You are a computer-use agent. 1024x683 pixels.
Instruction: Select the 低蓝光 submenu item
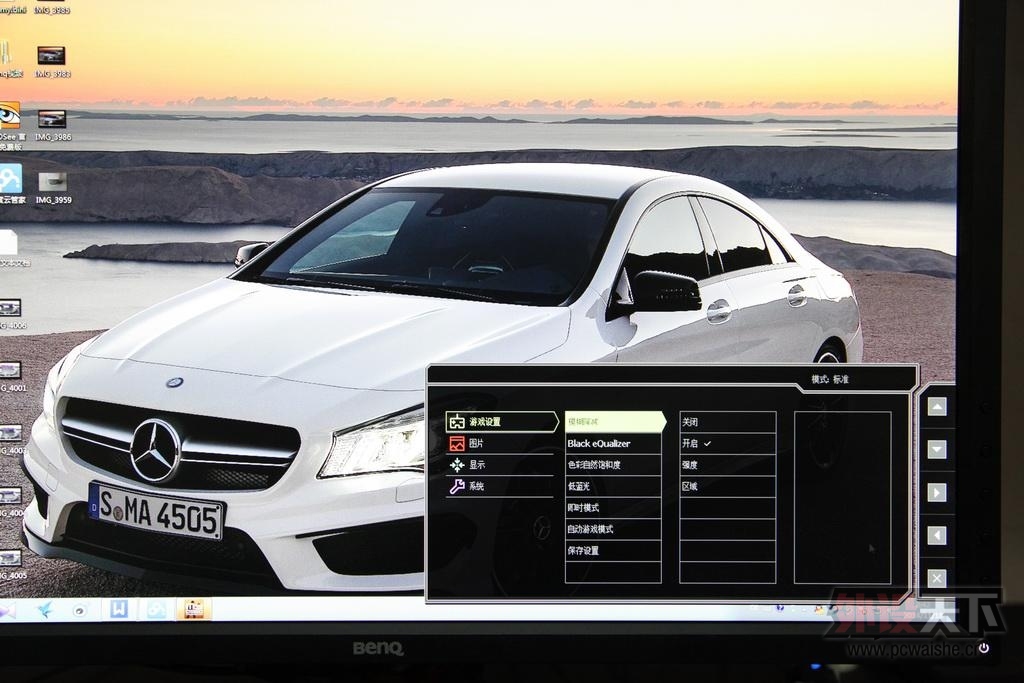tap(613, 486)
